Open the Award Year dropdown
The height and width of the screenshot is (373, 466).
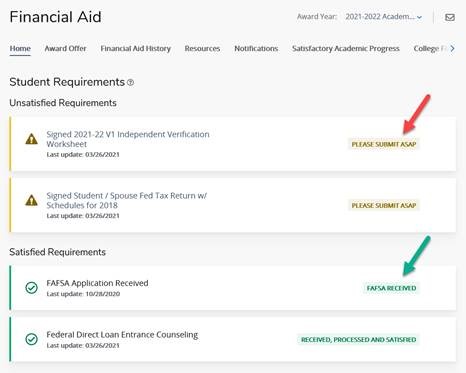pos(384,17)
